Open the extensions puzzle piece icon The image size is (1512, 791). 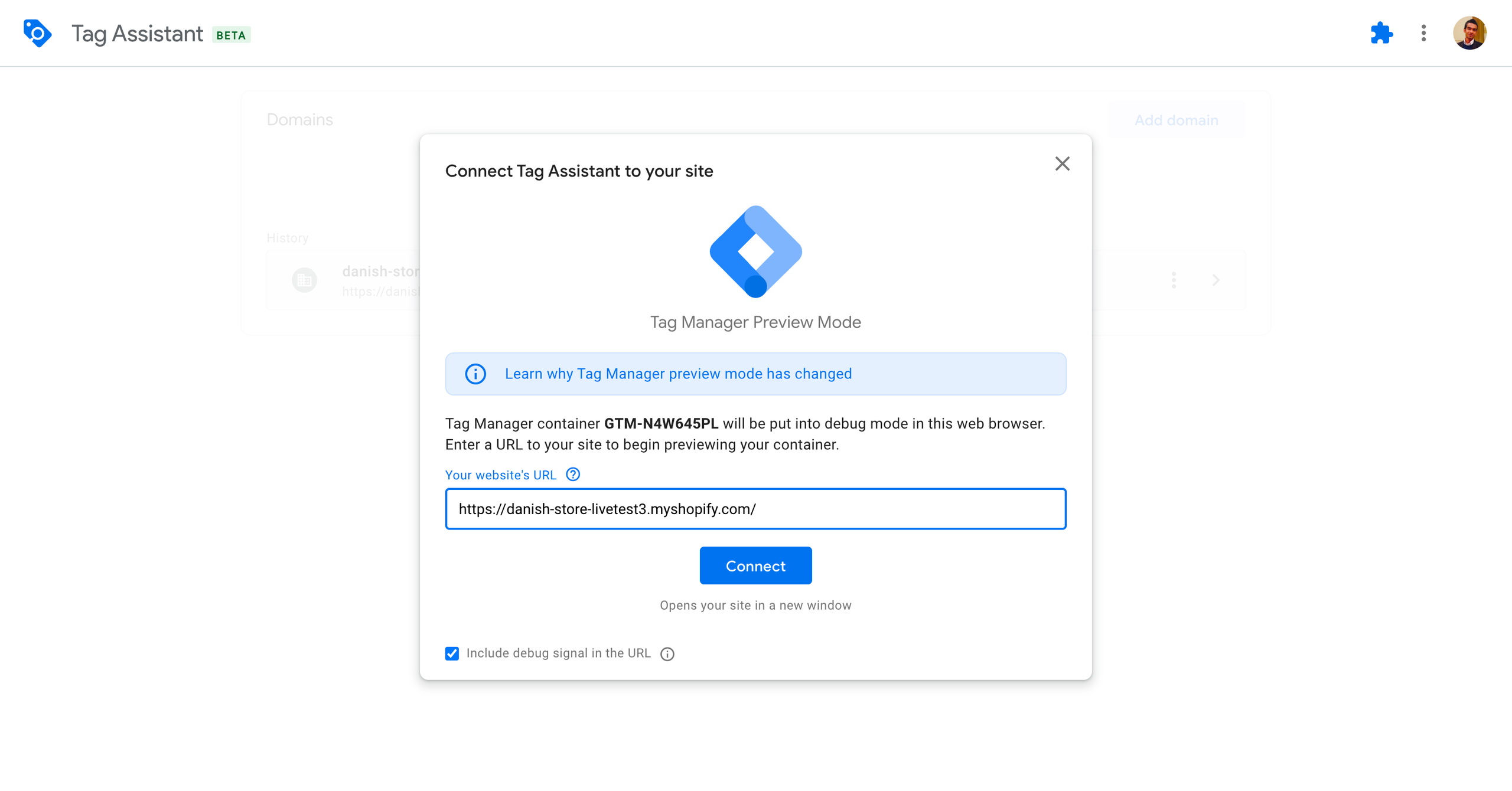[1381, 33]
